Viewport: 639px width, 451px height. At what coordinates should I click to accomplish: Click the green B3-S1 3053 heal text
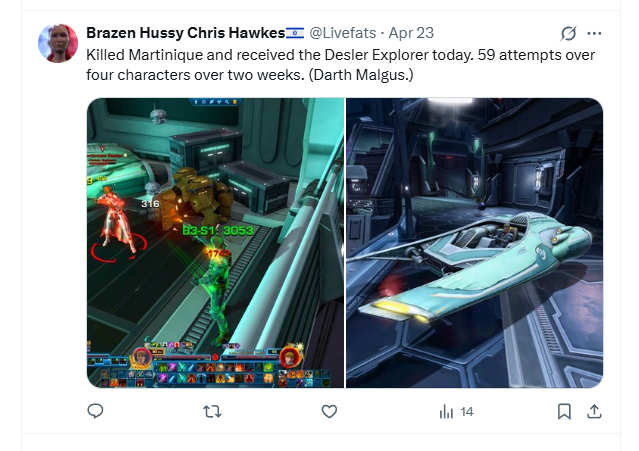(218, 231)
